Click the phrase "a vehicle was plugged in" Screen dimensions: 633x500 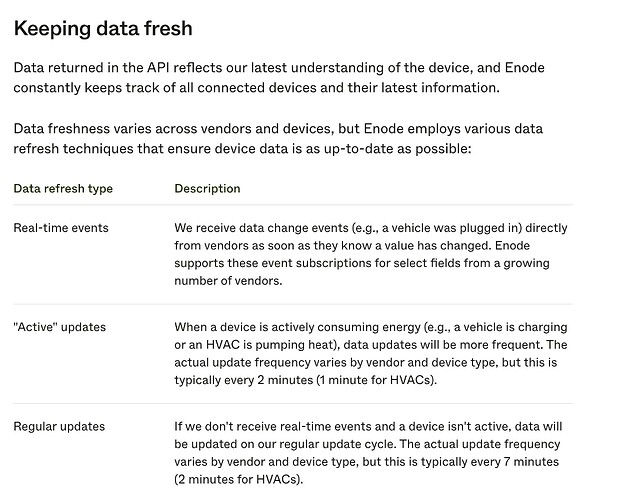point(437,228)
